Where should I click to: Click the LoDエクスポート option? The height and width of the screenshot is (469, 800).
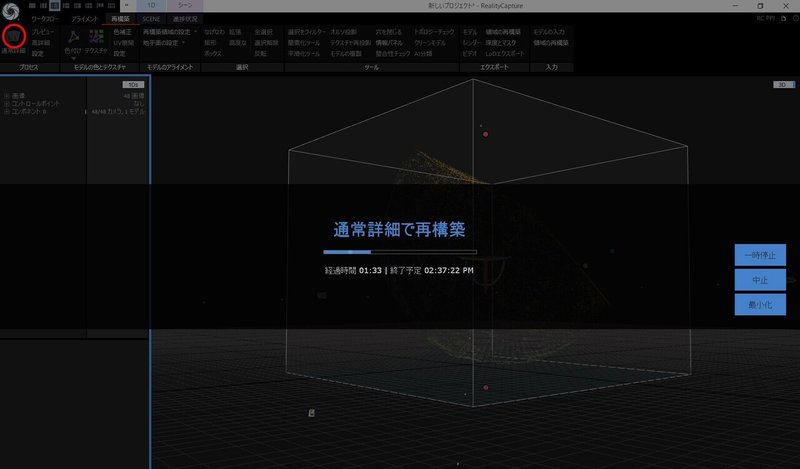pyautogui.click(x=505, y=54)
